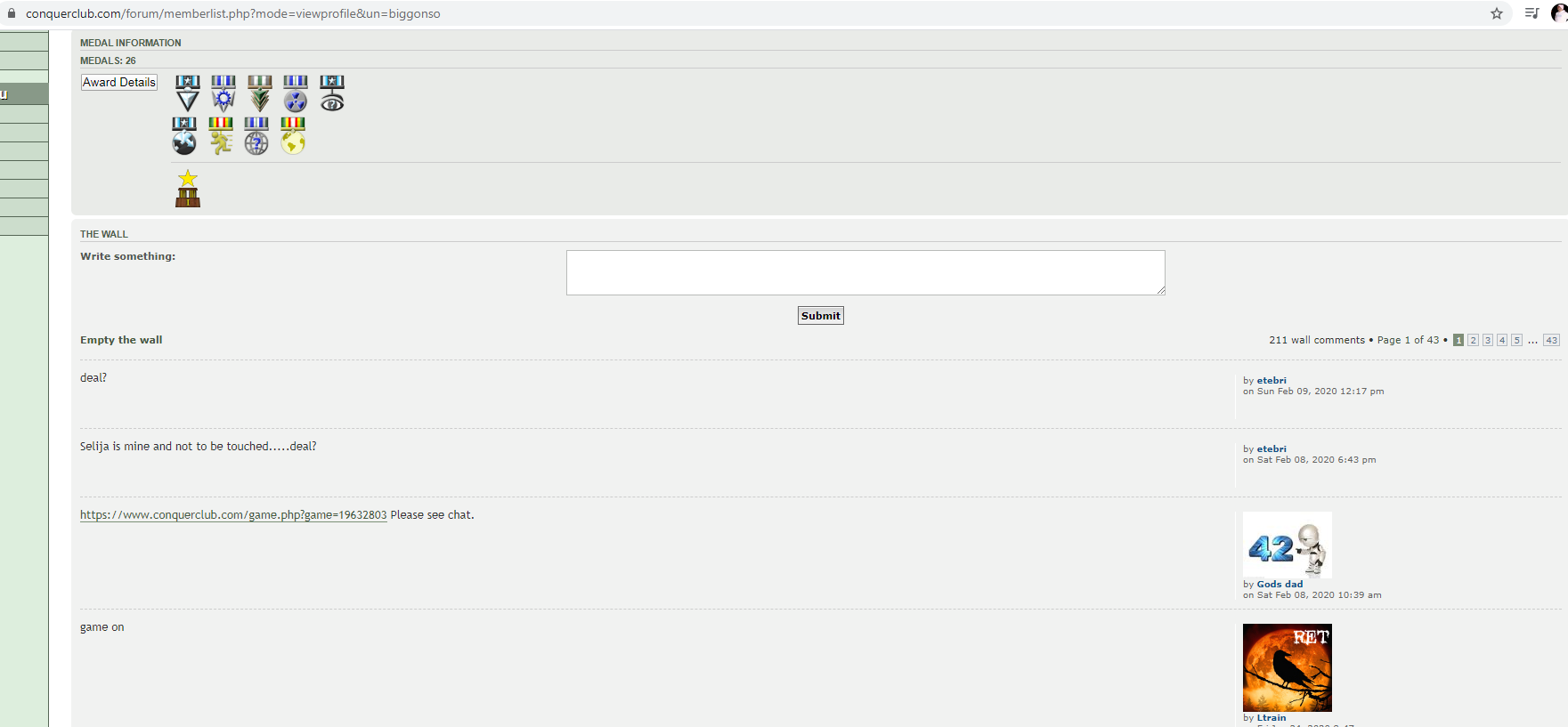1568x727 pixels.
Task: Open the game 19632803 link
Action: 233,515
